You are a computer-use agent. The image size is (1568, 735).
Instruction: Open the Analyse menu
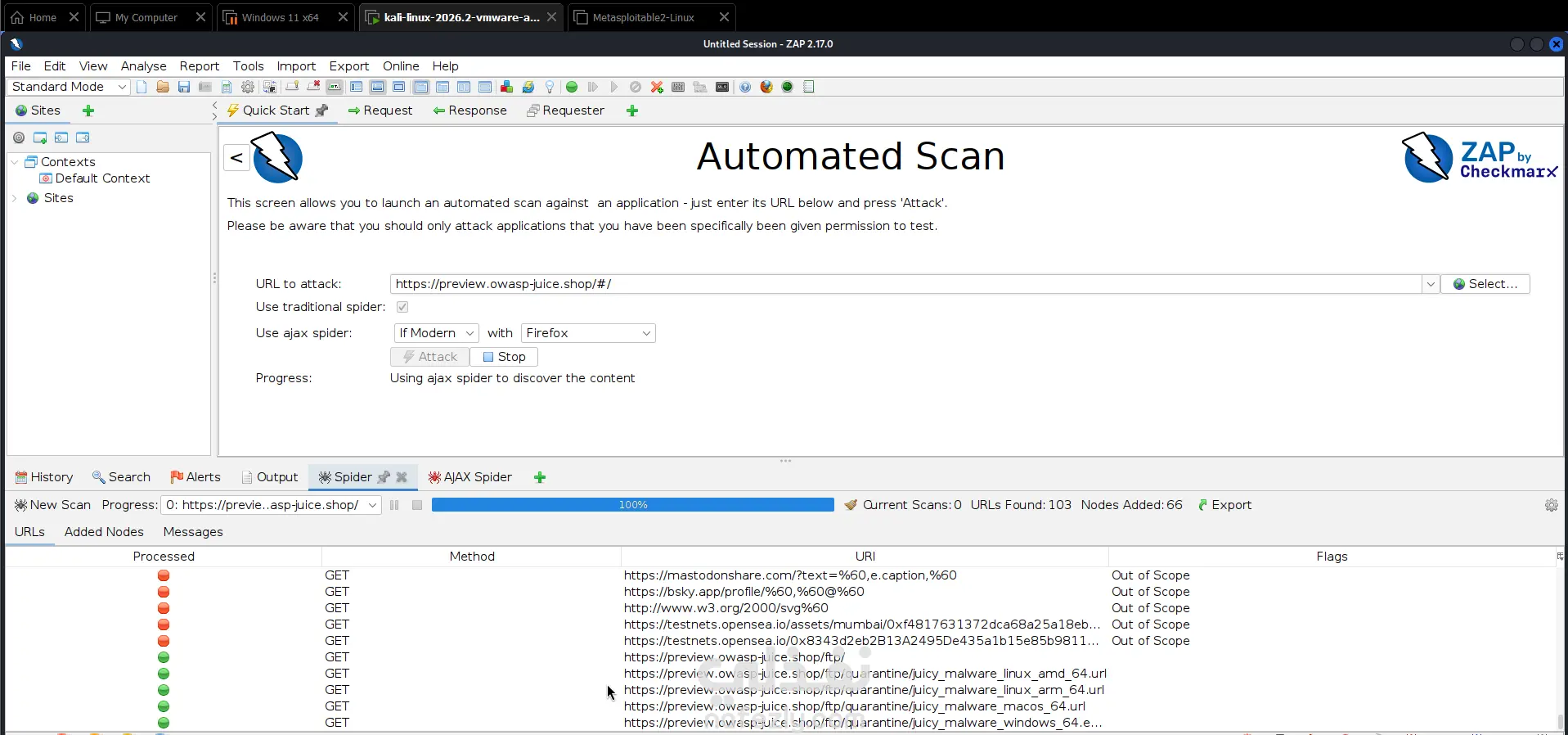pyautogui.click(x=143, y=66)
